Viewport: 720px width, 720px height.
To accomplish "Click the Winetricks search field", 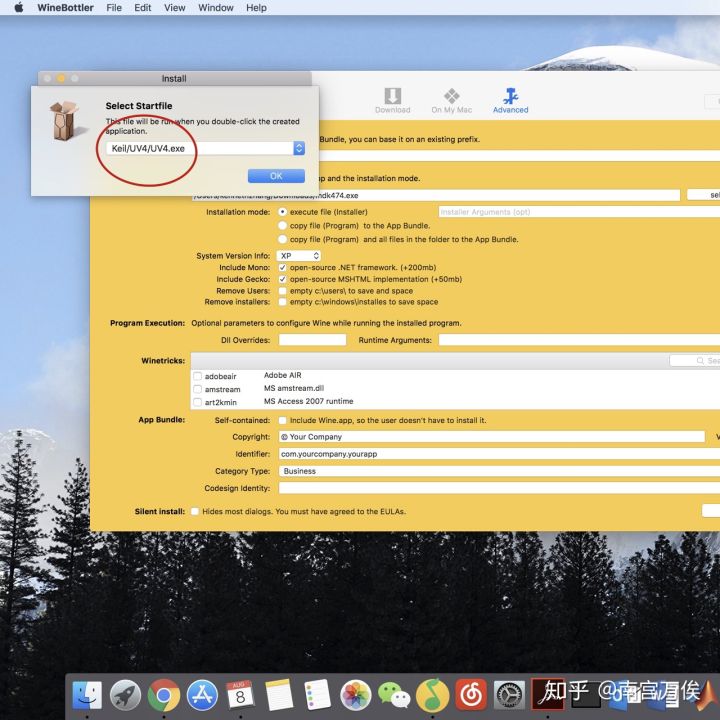I will tap(695, 361).
